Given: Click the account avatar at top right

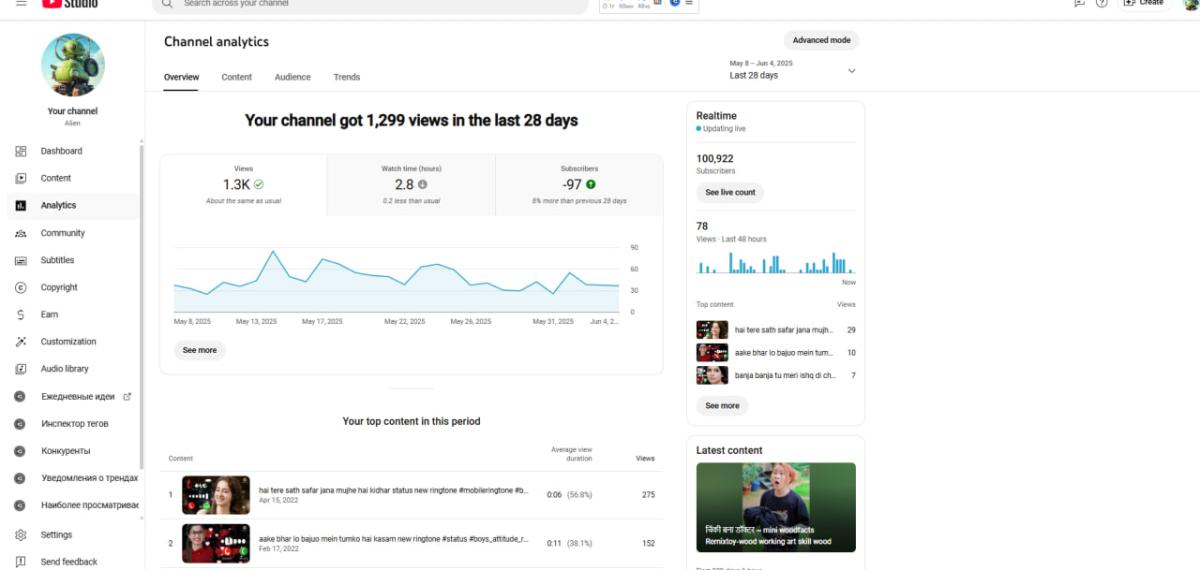Looking at the screenshot, I should pos(1190,3).
